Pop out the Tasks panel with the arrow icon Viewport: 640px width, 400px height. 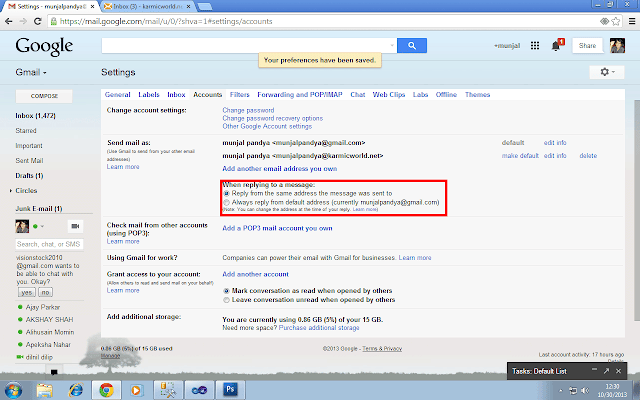pos(607,371)
